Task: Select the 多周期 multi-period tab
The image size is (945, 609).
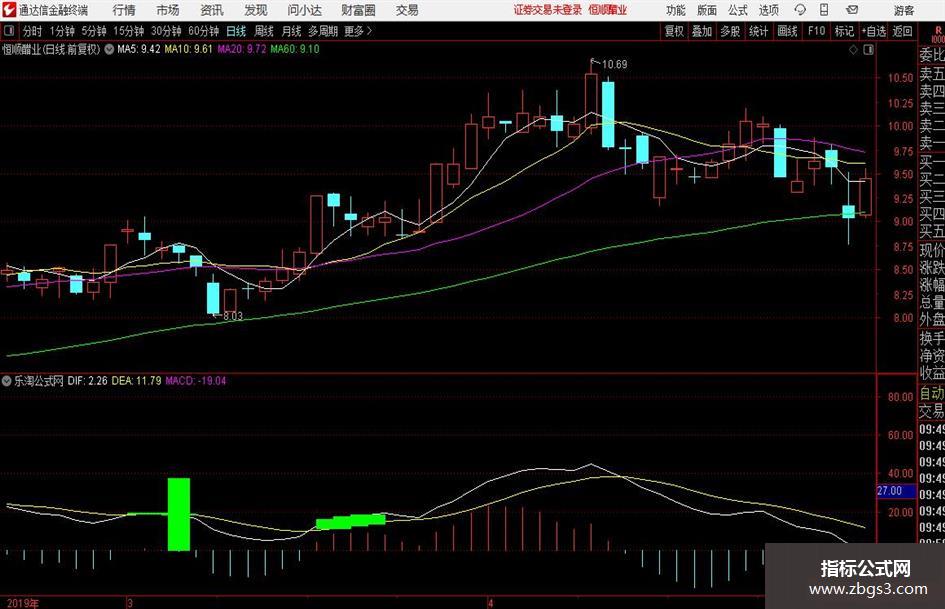Action: click(x=323, y=31)
